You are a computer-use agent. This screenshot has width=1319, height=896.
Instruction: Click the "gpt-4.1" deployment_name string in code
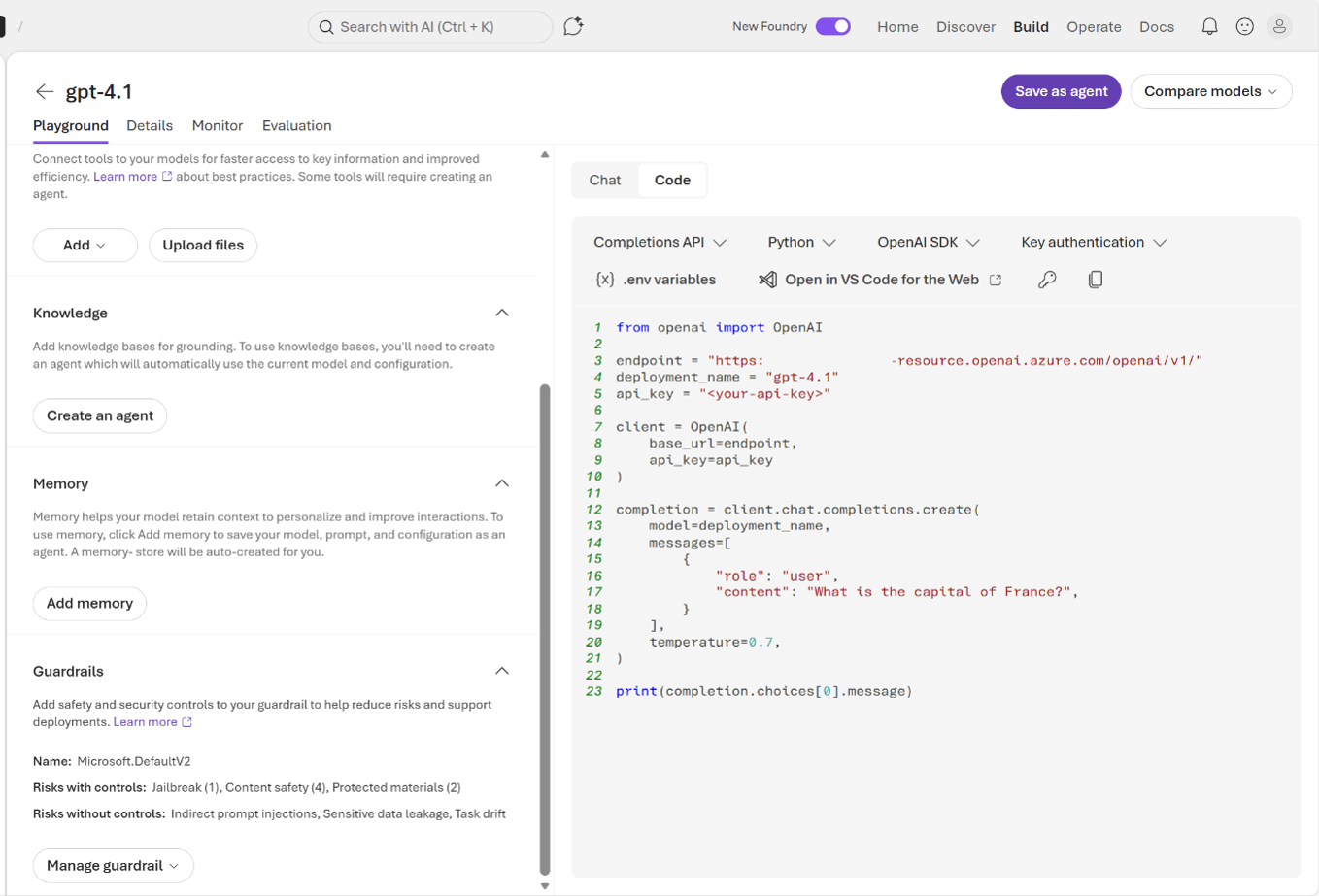(x=801, y=377)
